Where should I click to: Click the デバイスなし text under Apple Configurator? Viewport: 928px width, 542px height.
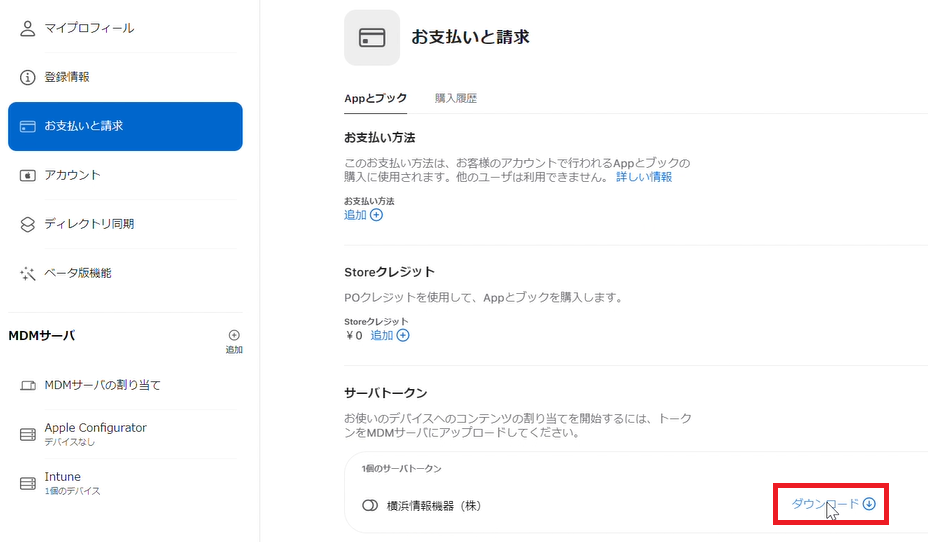(69, 442)
